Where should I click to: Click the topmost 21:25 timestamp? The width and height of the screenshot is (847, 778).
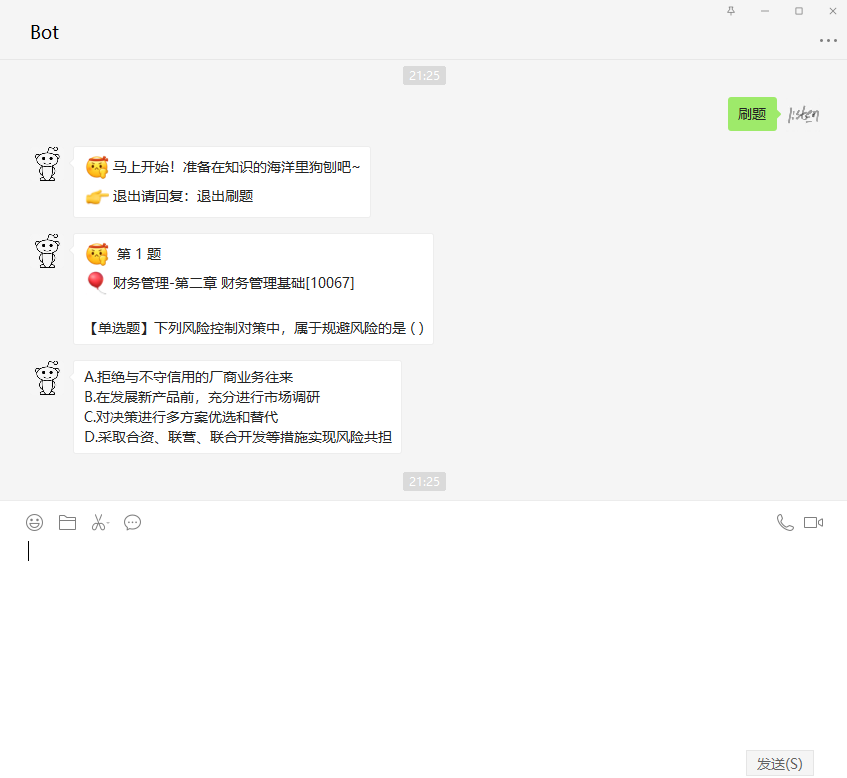click(x=424, y=75)
